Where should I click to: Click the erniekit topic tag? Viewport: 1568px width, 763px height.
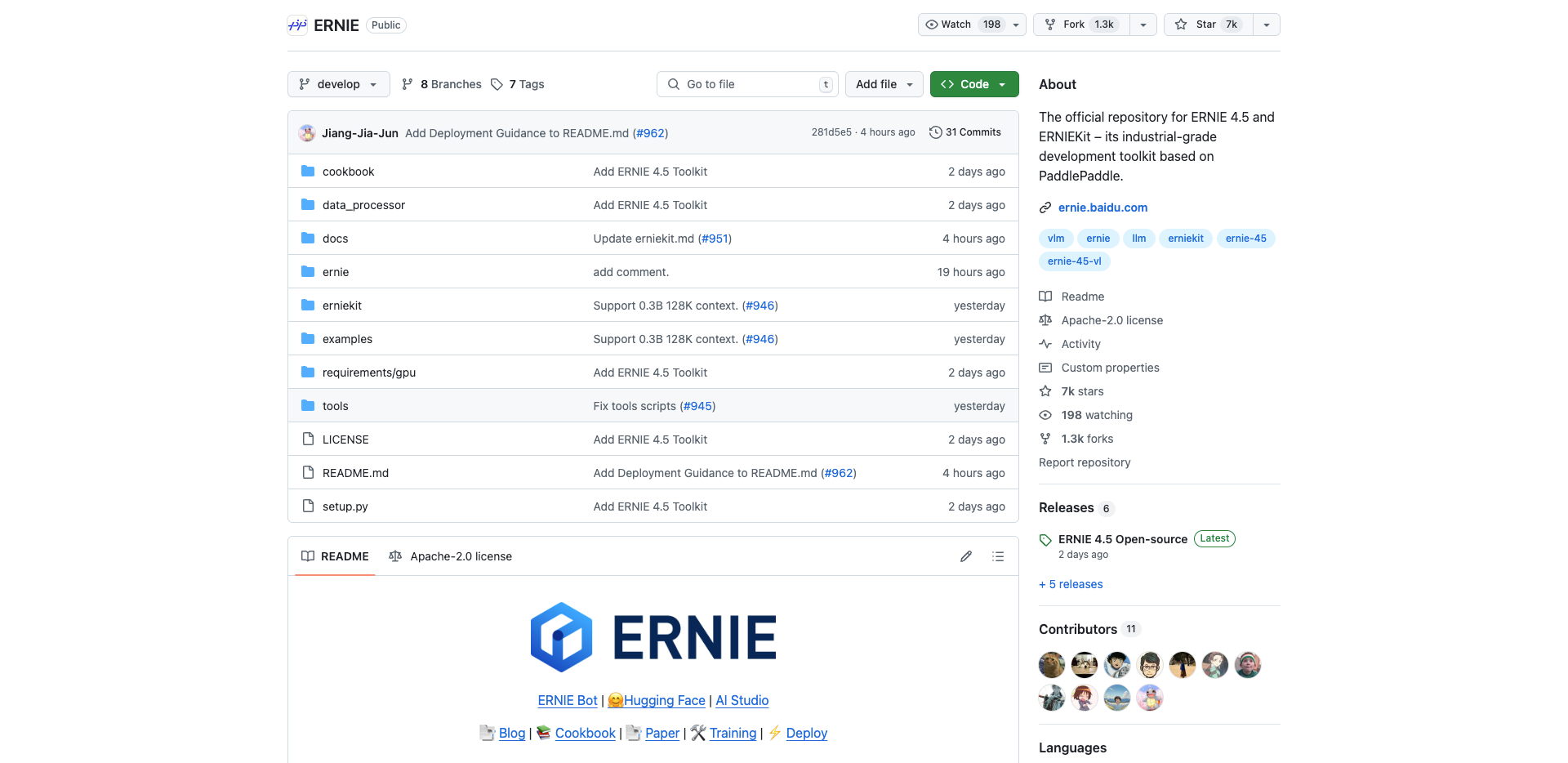1186,239
